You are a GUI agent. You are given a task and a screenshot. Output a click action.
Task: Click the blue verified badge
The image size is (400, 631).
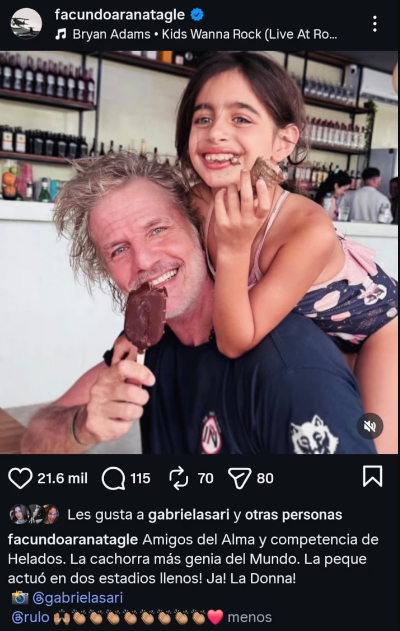tap(197, 15)
